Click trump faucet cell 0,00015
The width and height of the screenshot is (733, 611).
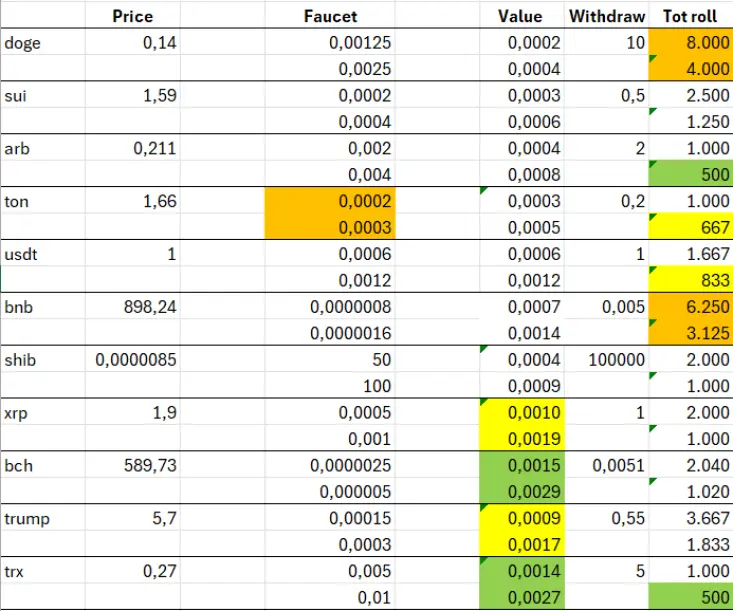click(x=330, y=518)
